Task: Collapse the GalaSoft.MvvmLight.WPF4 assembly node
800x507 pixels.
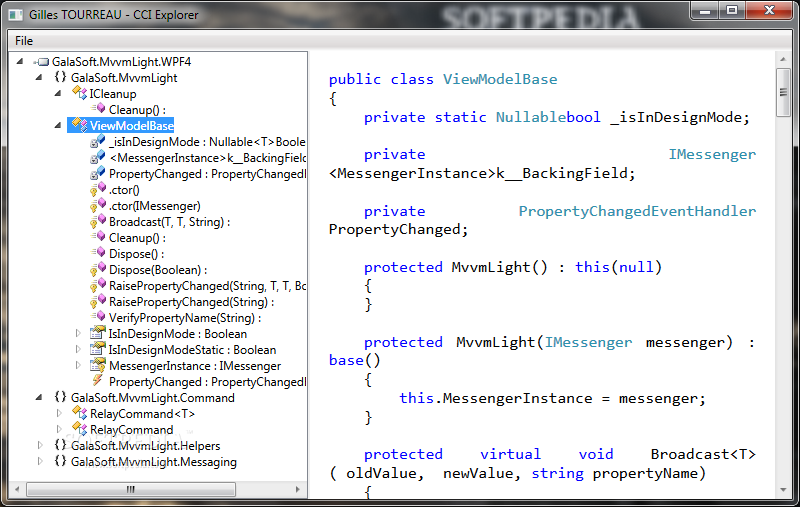Action: coord(20,62)
